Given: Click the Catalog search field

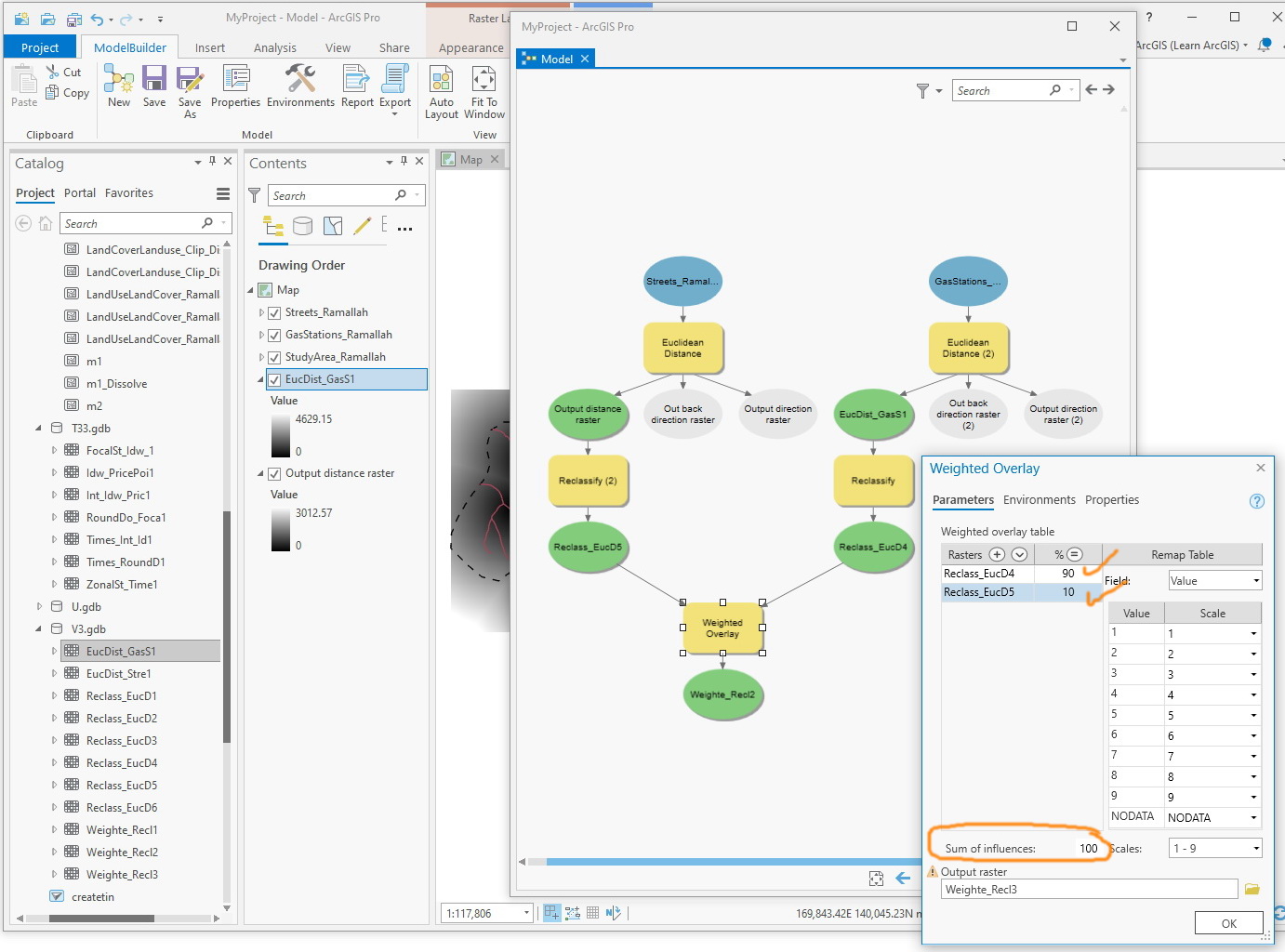Looking at the screenshot, I should point(146,223).
